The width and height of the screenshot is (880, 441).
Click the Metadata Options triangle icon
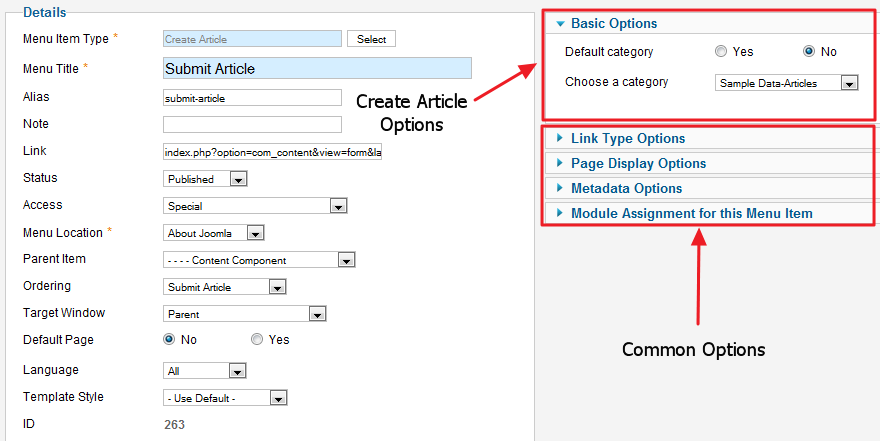560,188
